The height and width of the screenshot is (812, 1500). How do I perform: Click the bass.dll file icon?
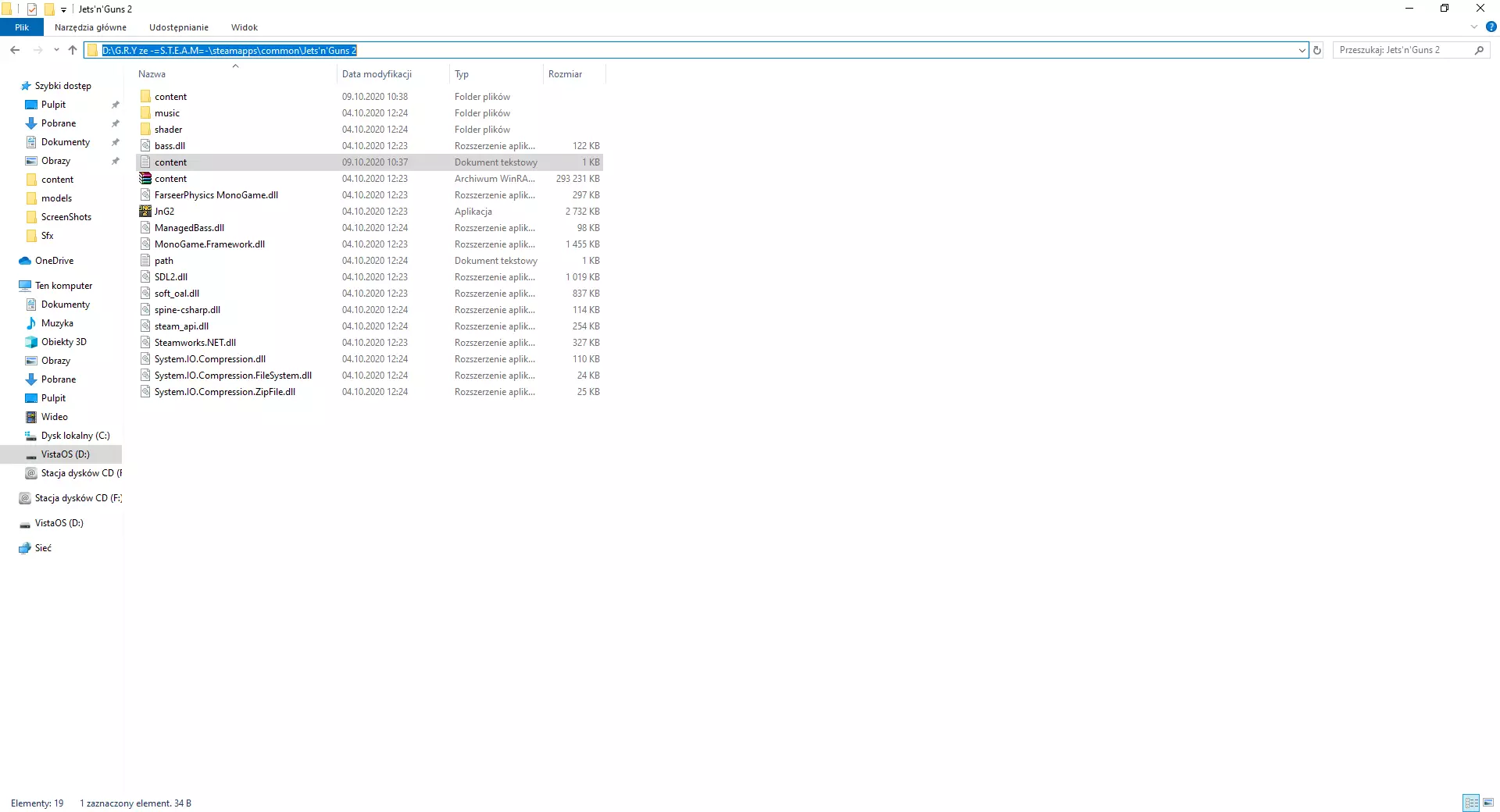click(x=145, y=145)
